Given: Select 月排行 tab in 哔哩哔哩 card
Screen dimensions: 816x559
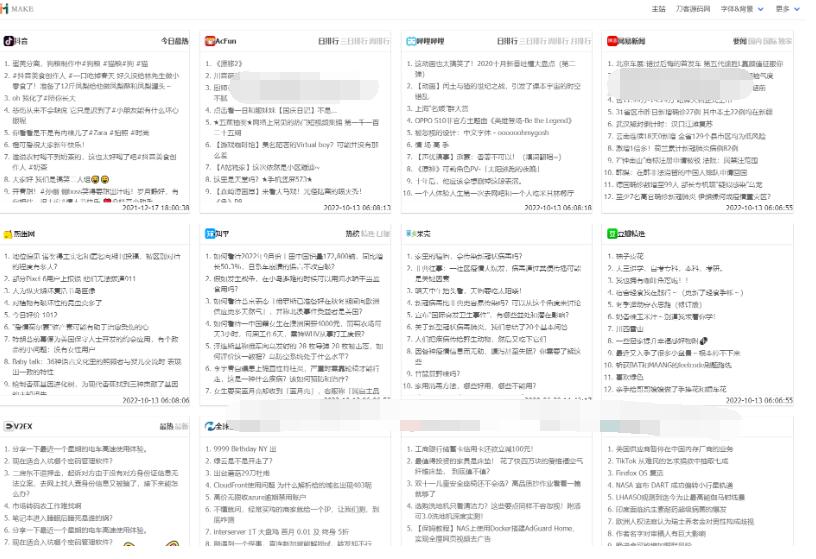Looking at the screenshot, I should click(x=581, y=41).
